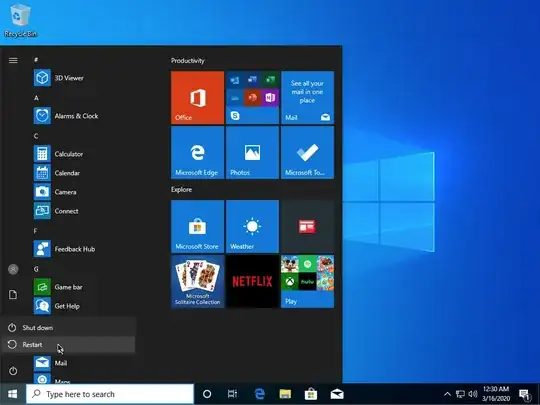Launch Microsoft Solitaire Collection tile
Image resolution: width=540 pixels, height=405 pixels.
click(x=197, y=281)
